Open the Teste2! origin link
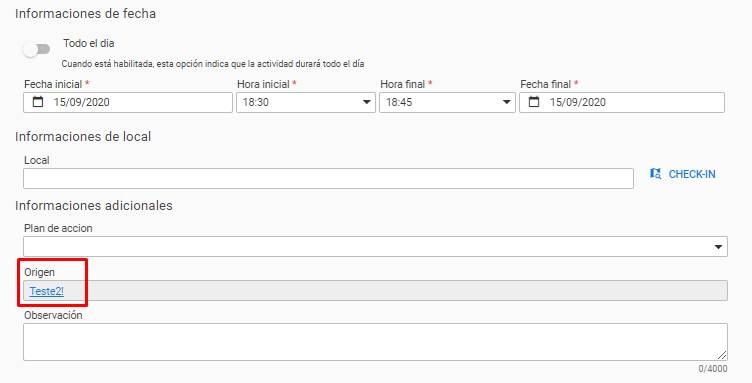Image resolution: width=752 pixels, height=383 pixels. tap(47, 291)
